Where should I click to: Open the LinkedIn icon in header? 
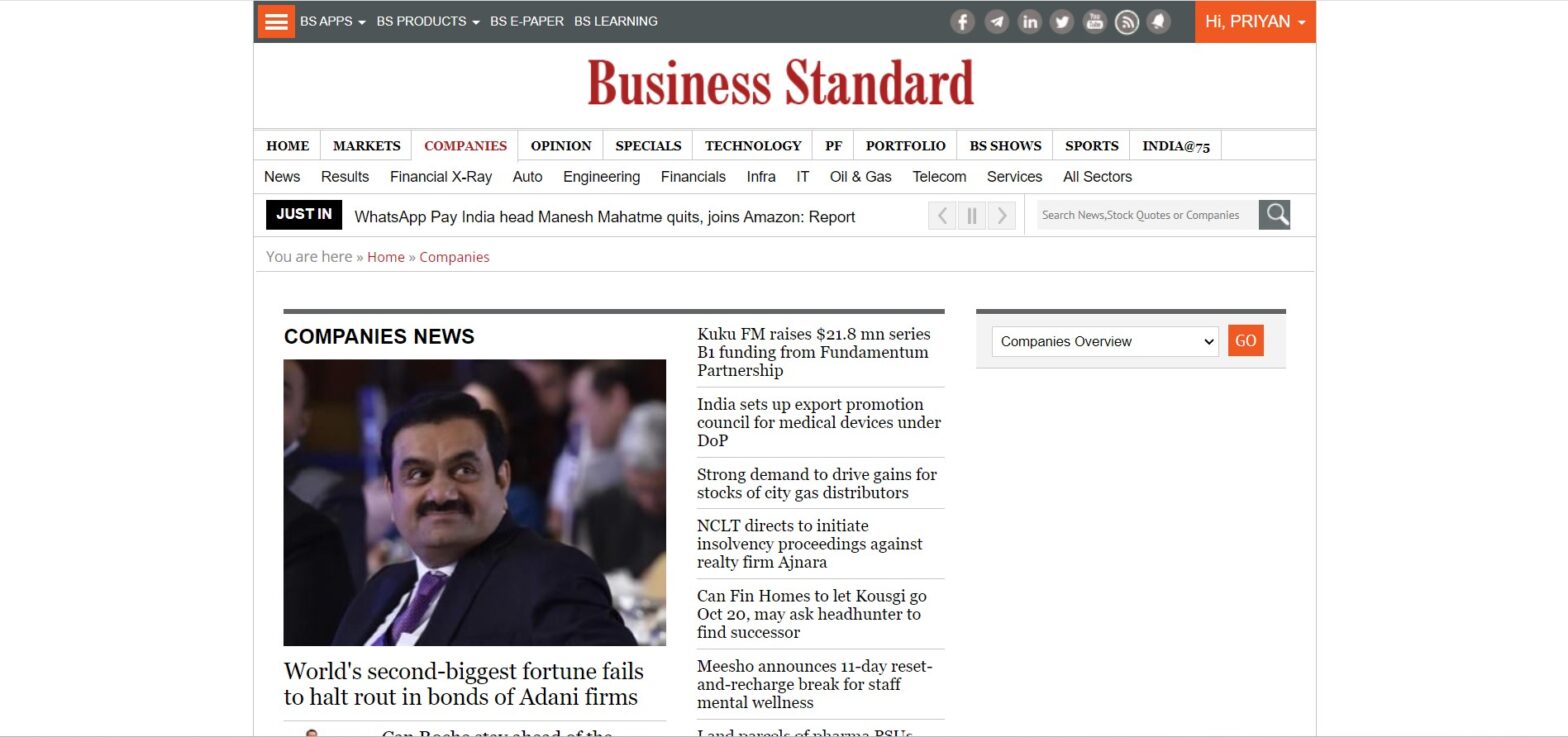click(1029, 21)
